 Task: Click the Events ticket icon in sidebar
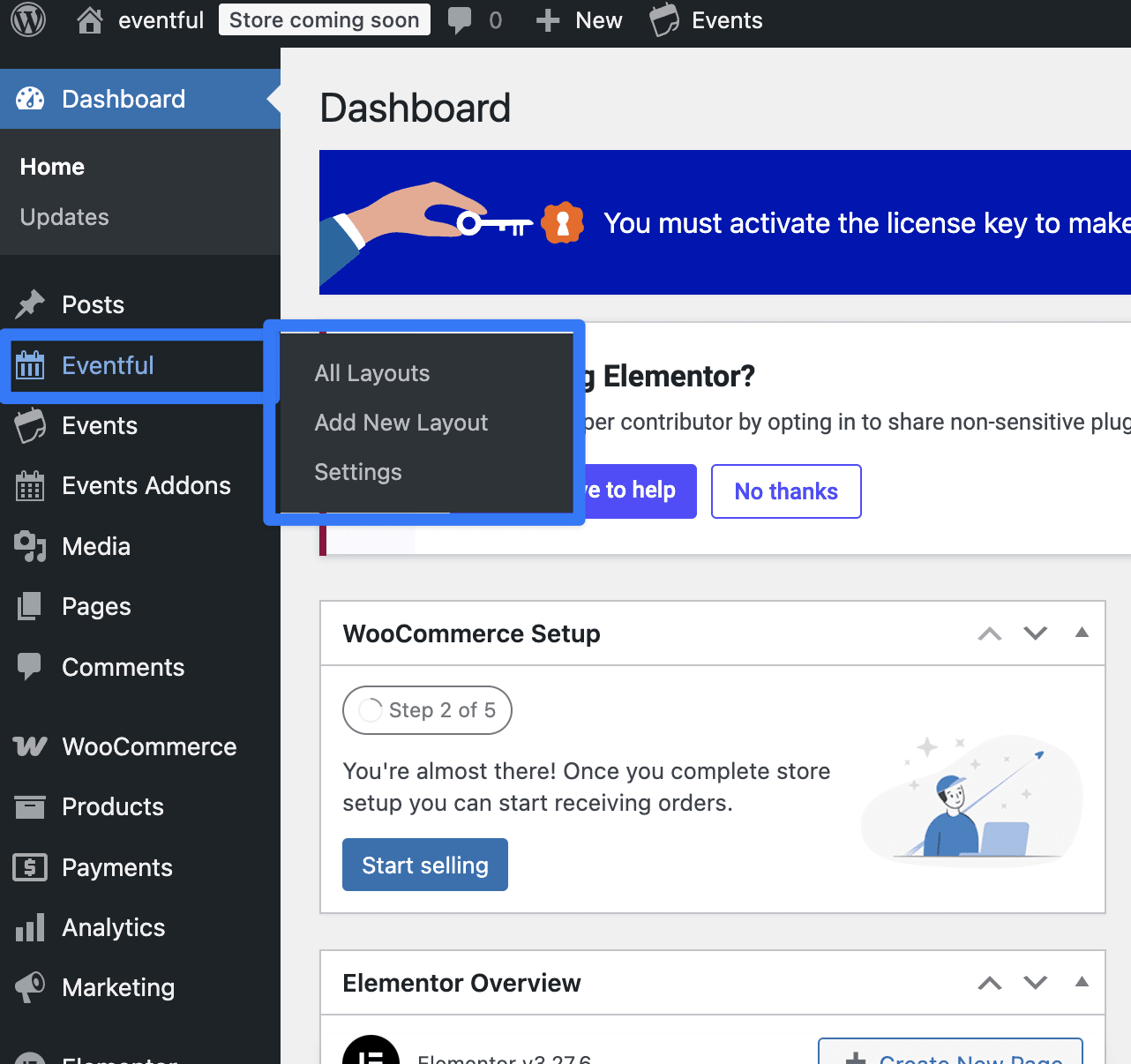(30, 425)
